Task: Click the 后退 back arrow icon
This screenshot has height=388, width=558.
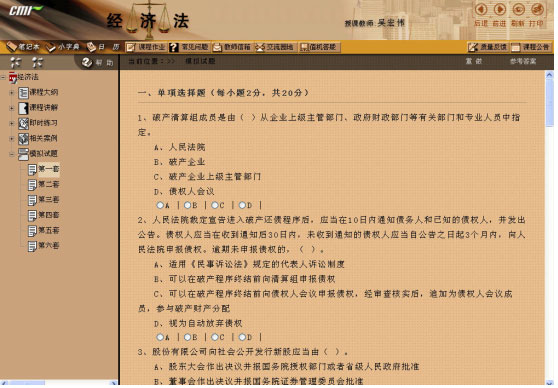Action: [x=481, y=9]
